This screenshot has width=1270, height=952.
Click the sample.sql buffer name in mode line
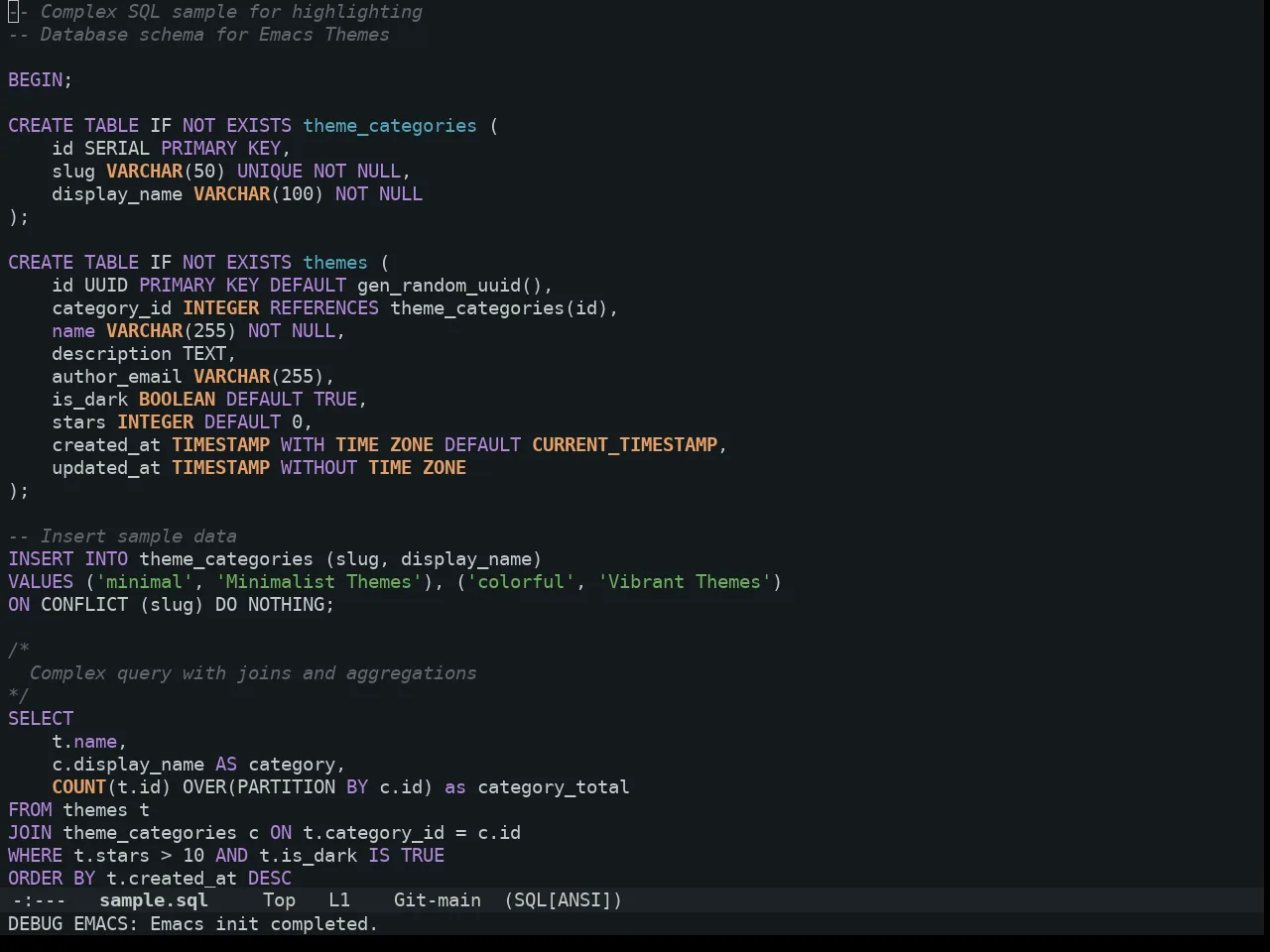pyautogui.click(x=154, y=900)
